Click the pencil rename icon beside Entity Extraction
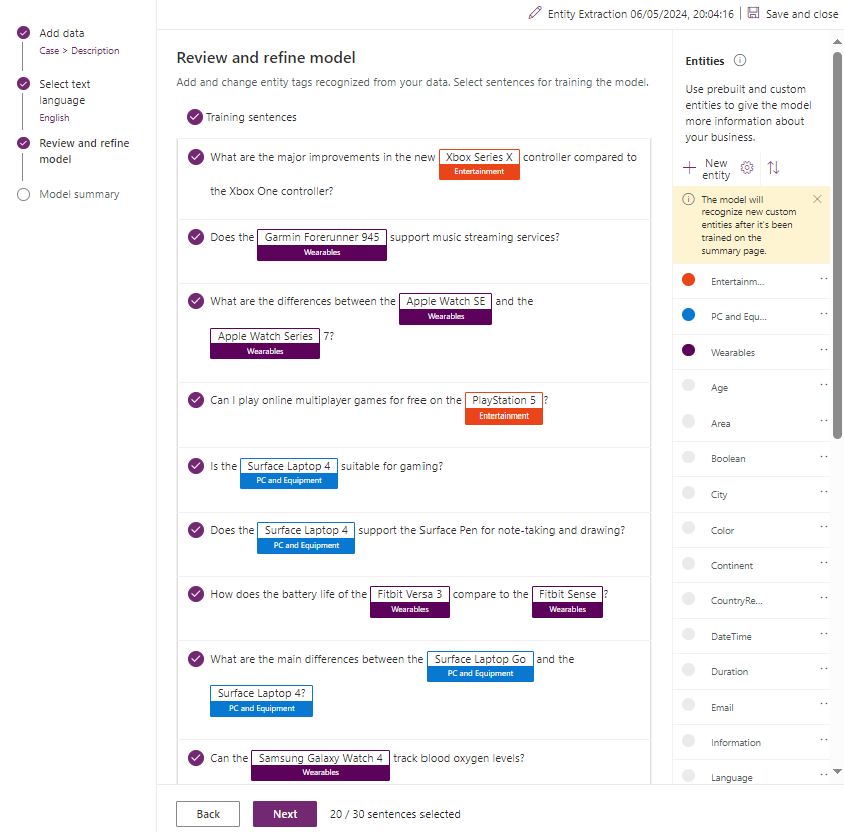The width and height of the screenshot is (844, 832). [x=534, y=13]
